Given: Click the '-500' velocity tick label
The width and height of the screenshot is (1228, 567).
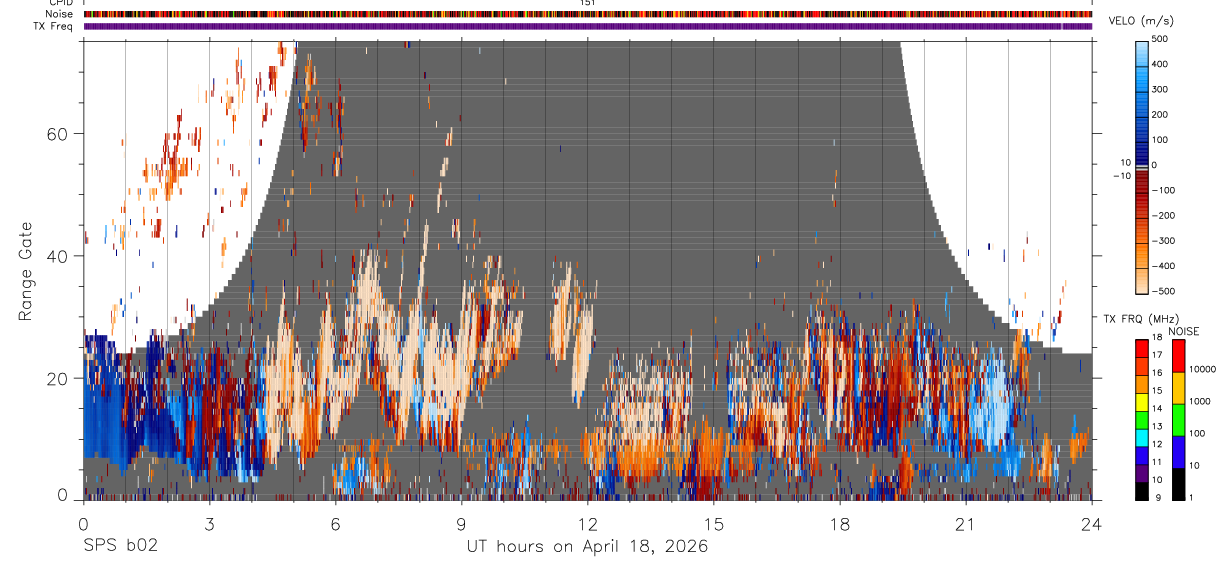Looking at the screenshot, I should coord(1163,291).
